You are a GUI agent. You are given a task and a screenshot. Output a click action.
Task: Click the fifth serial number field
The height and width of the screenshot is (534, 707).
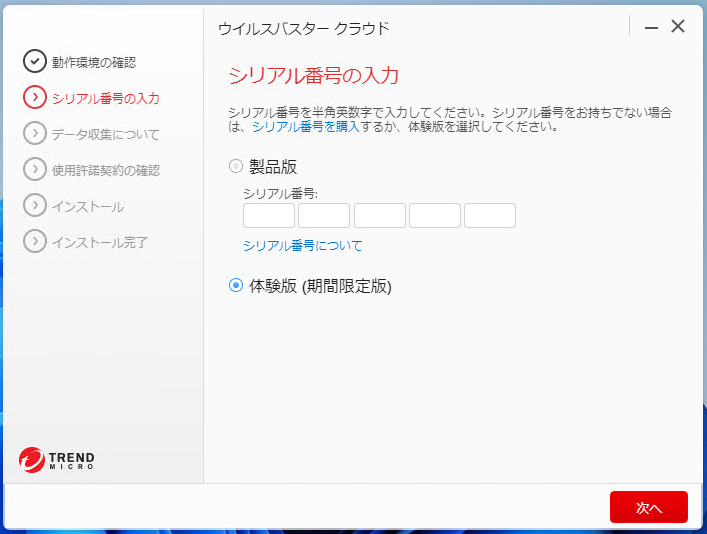490,216
